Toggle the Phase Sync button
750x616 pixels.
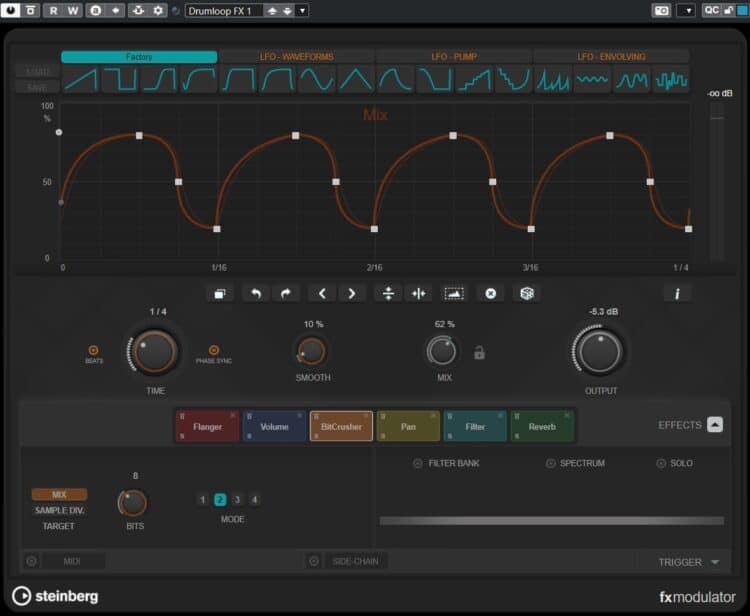(214, 351)
